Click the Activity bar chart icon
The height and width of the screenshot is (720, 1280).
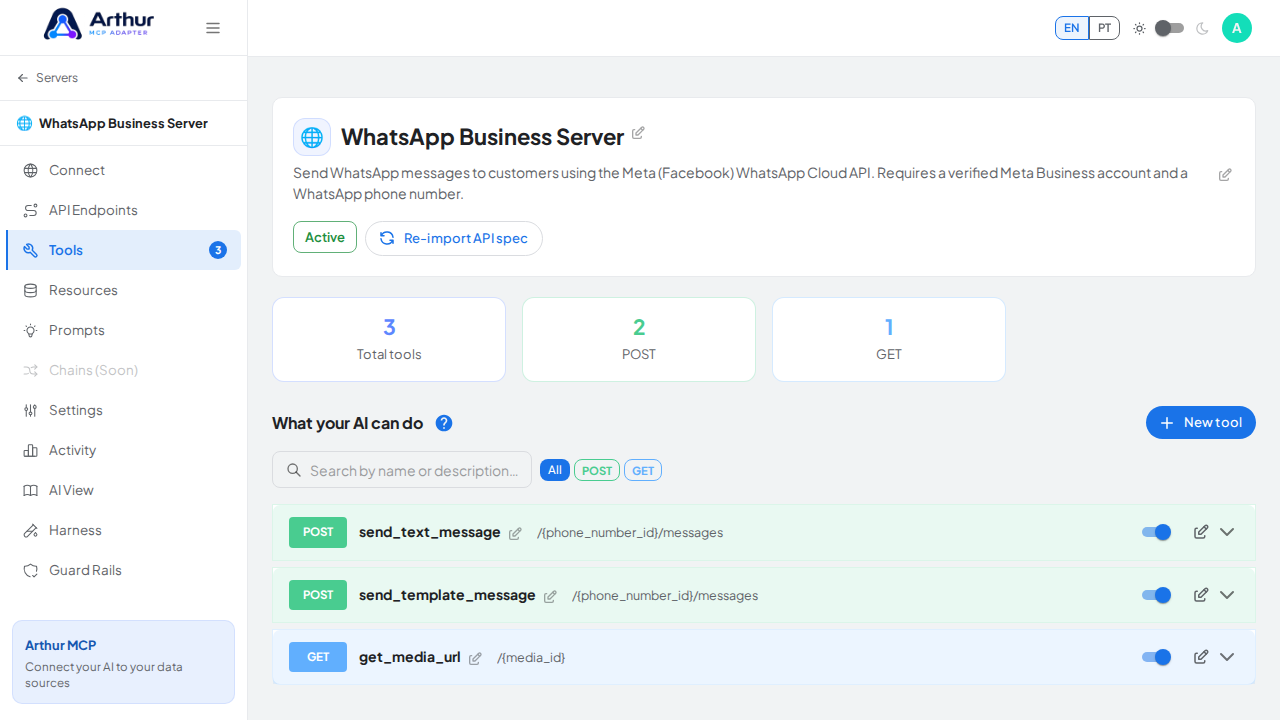pyautogui.click(x=31, y=450)
